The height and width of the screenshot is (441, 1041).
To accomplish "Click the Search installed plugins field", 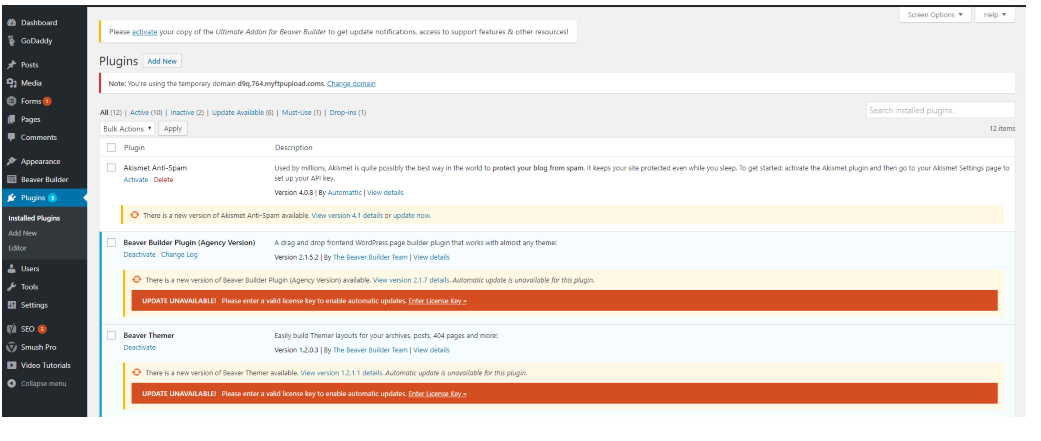I will pyautogui.click(x=940, y=110).
